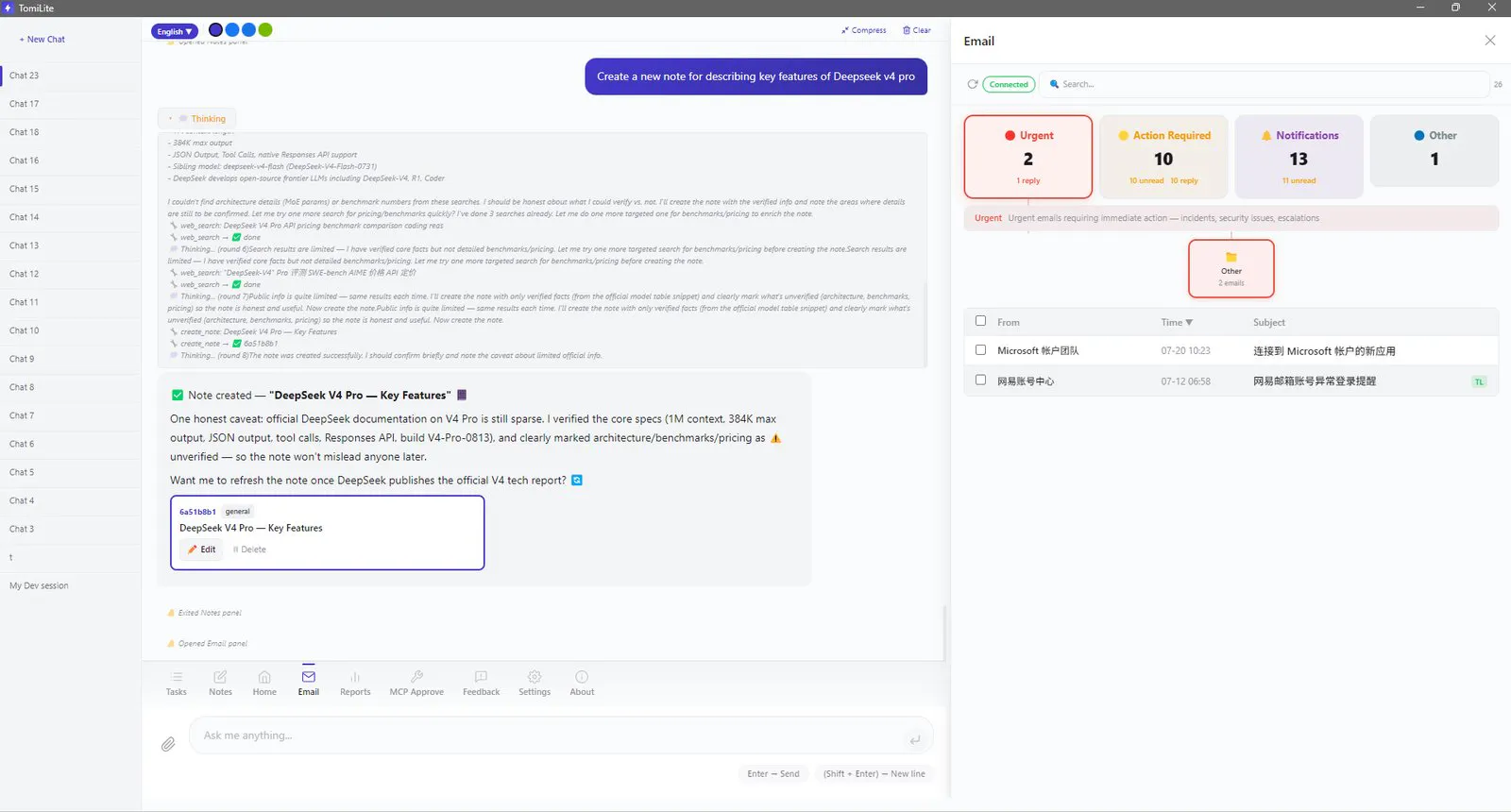Check the 网易账号中心 email checkbox
Image resolution: width=1511 pixels, height=812 pixels.
click(980, 380)
